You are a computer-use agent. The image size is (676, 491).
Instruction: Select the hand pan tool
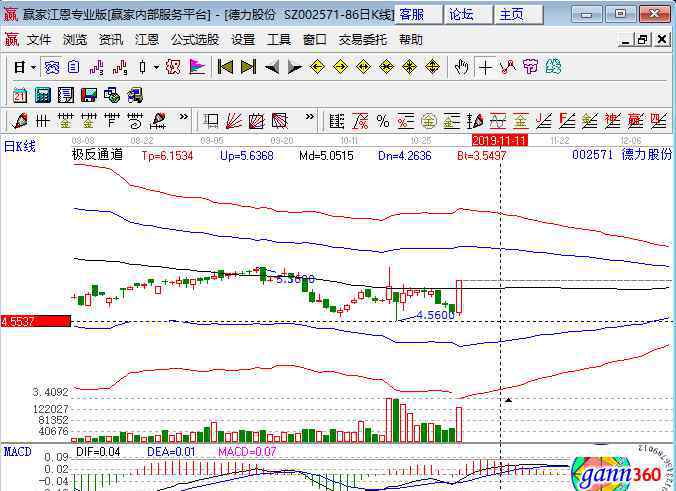[x=462, y=67]
